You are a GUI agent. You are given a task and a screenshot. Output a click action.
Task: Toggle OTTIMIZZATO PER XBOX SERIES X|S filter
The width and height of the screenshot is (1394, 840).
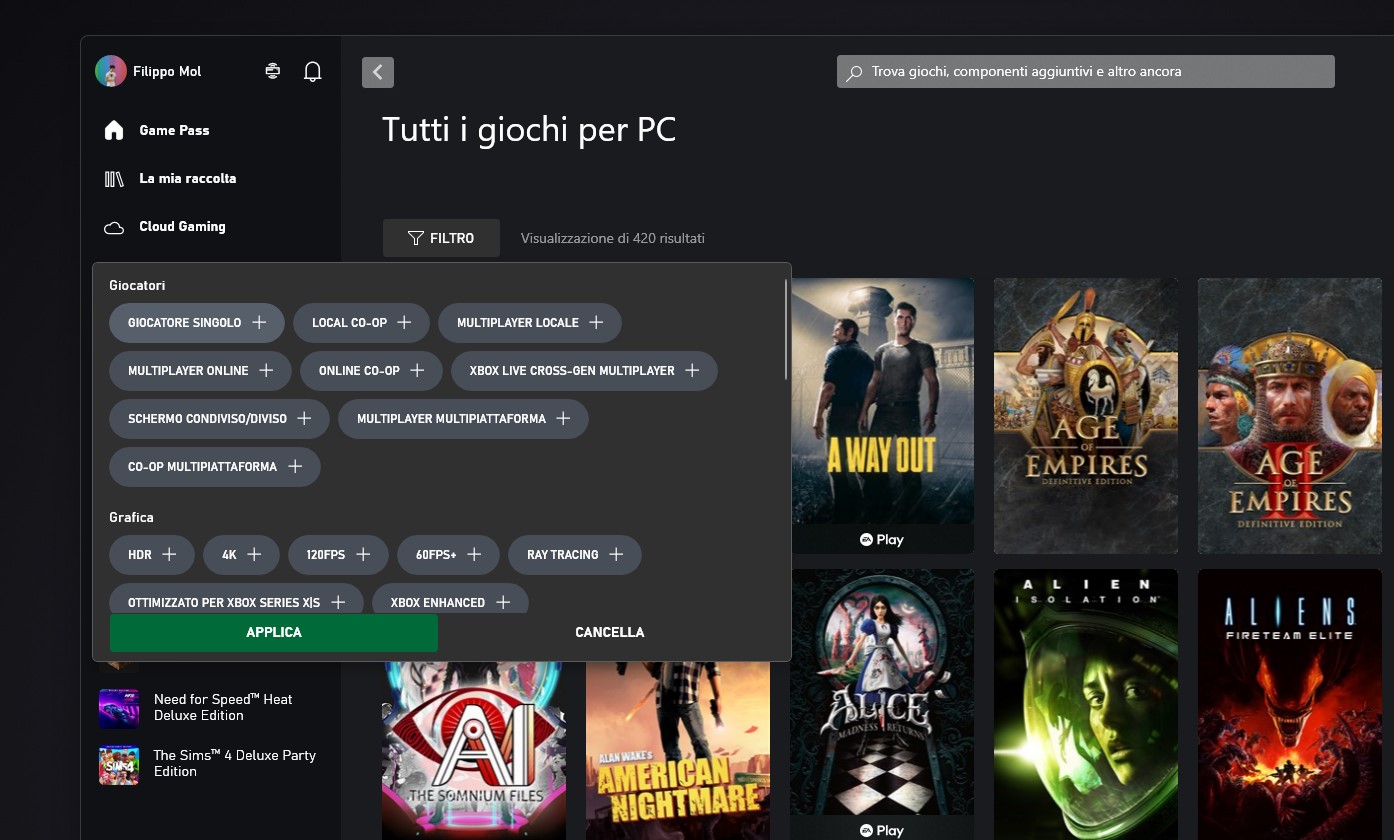tap(237, 599)
